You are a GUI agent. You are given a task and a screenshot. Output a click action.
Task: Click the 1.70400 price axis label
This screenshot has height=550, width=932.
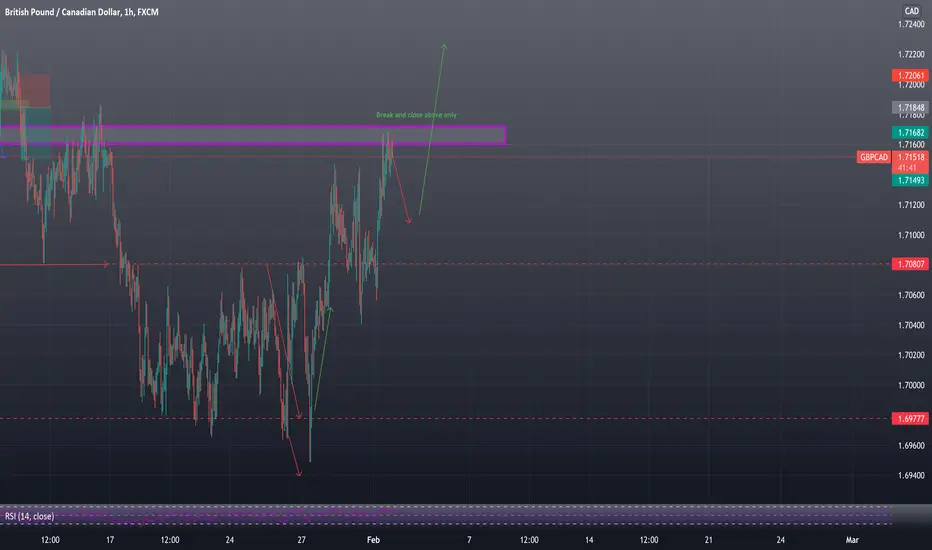pyautogui.click(x=911, y=325)
